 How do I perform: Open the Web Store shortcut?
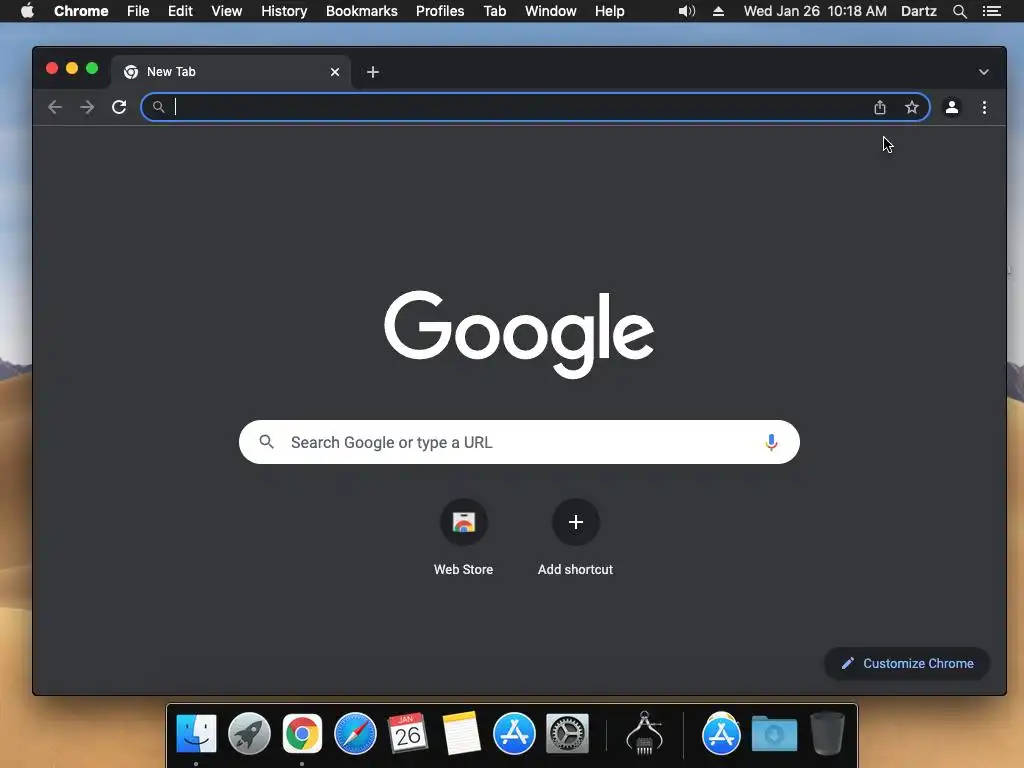[x=464, y=537]
